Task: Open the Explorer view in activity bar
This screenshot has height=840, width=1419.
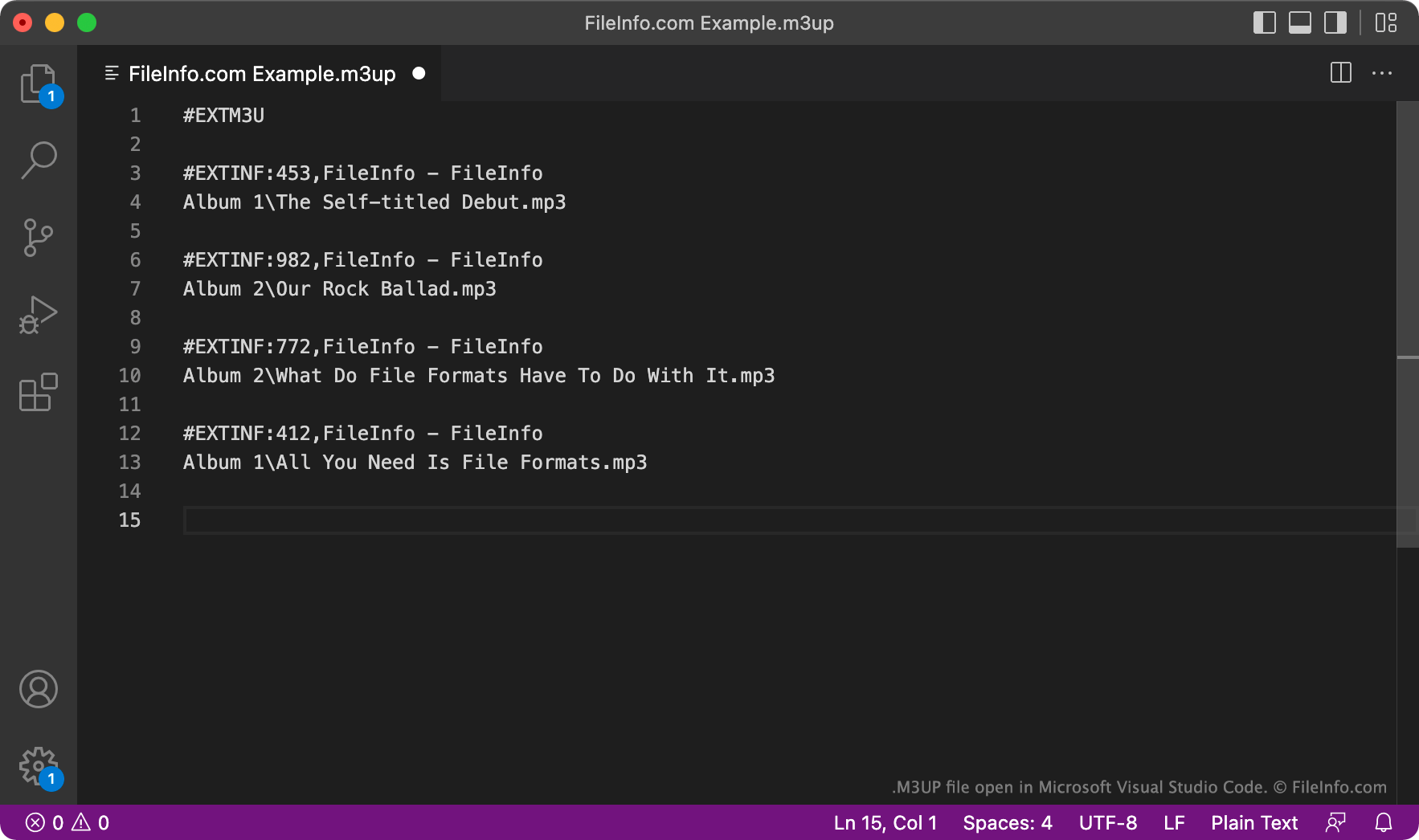Action: (x=38, y=84)
